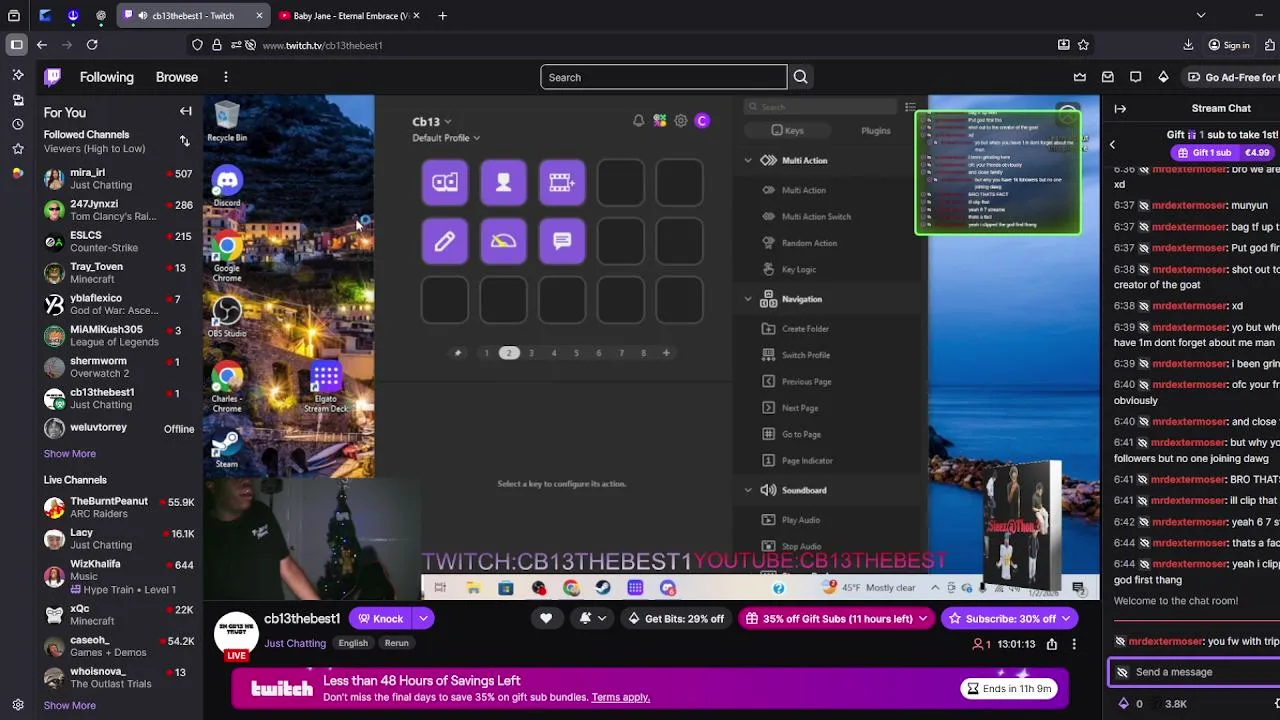Open the browser's shield protection icon
The width and height of the screenshot is (1280, 720).
tap(197, 45)
